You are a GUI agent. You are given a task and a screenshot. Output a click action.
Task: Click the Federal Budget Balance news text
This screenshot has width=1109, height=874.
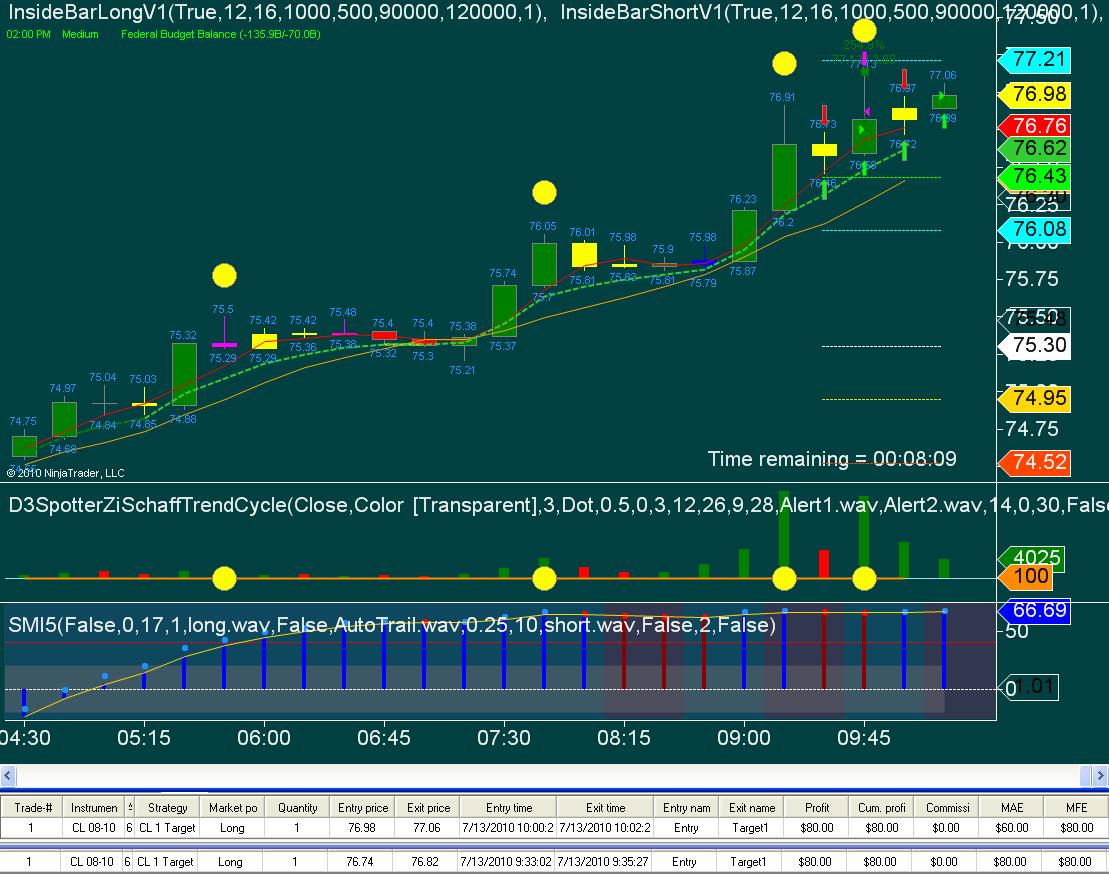pyautogui.click(x=221, y=34)
